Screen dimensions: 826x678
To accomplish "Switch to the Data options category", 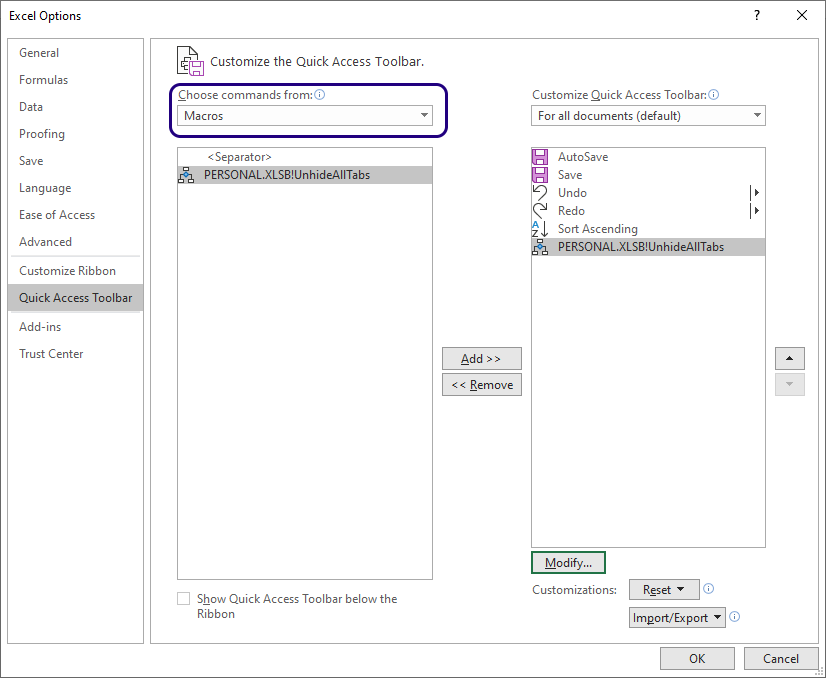I will point(76,106).
